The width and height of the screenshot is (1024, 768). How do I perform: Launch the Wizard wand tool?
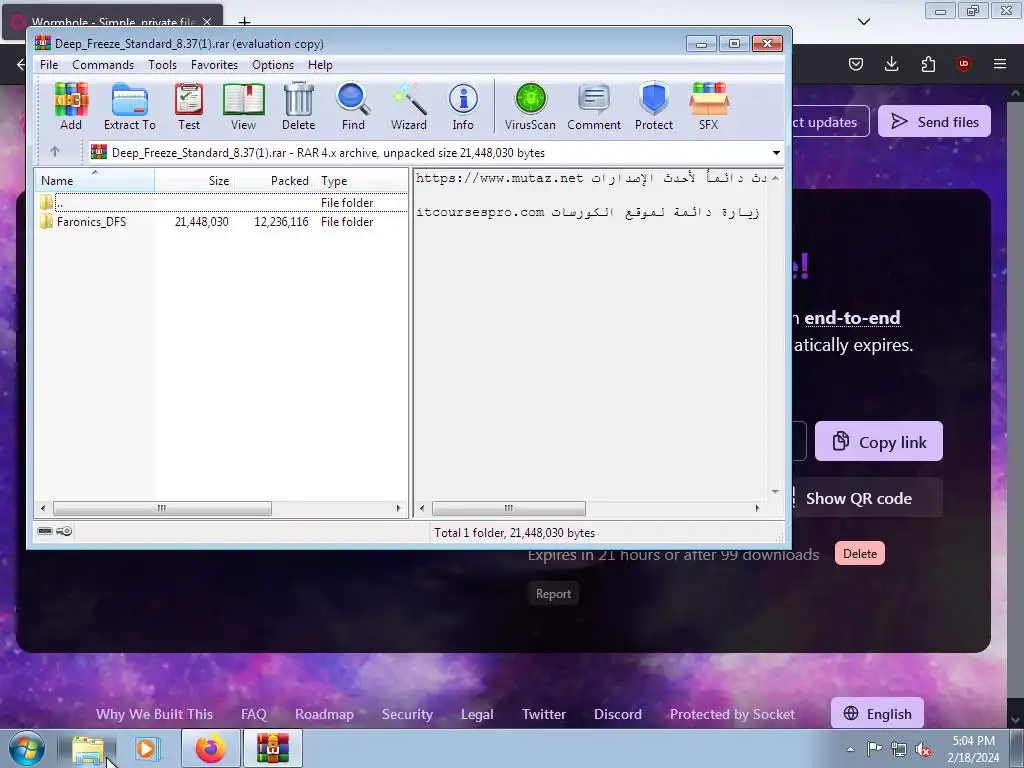409,106
